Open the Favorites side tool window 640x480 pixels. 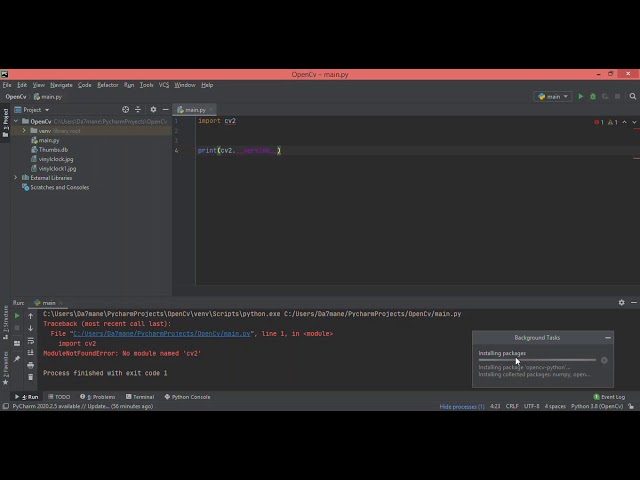(5, 367)
